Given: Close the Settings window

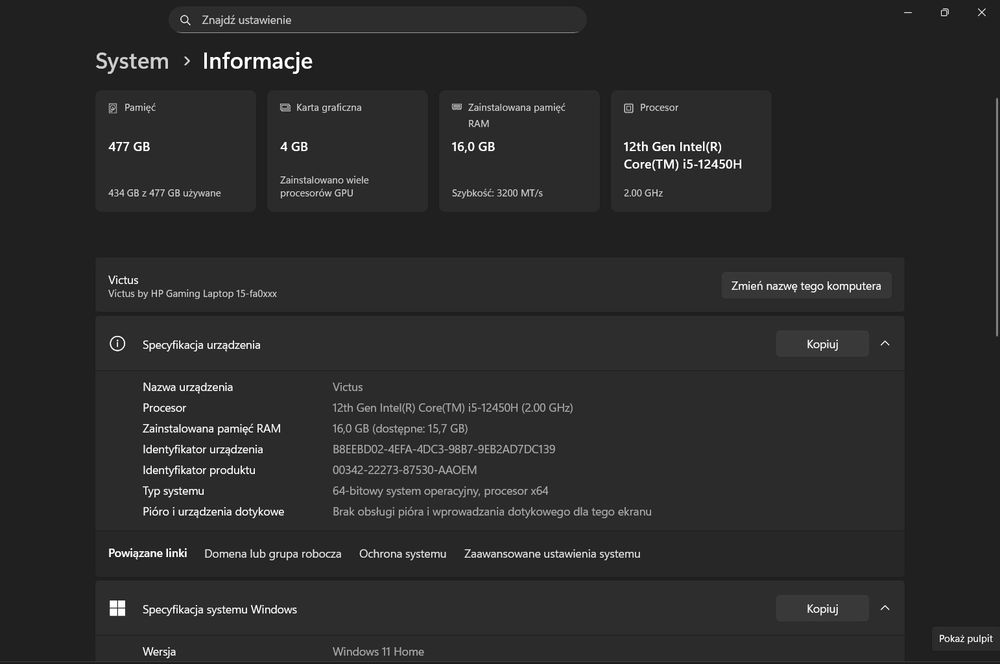Looking at the screenshot, I should (982, 12).
